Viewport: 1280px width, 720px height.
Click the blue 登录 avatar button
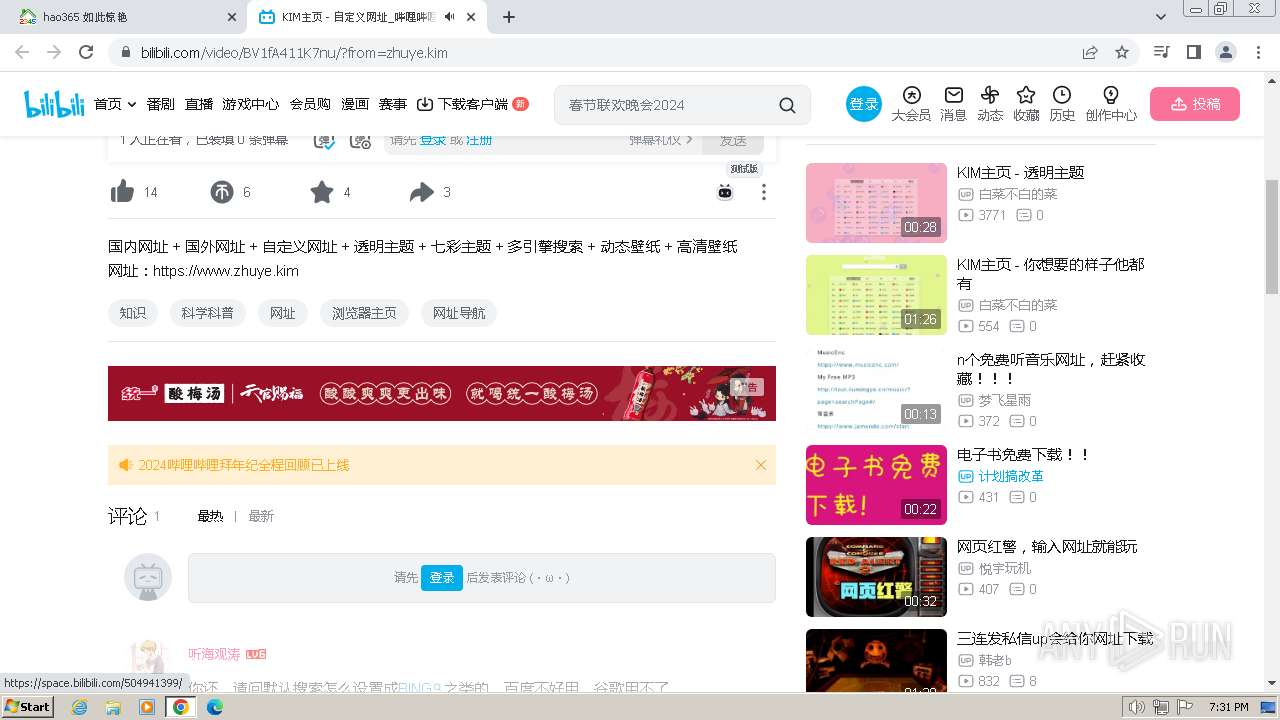click(864, 104)
